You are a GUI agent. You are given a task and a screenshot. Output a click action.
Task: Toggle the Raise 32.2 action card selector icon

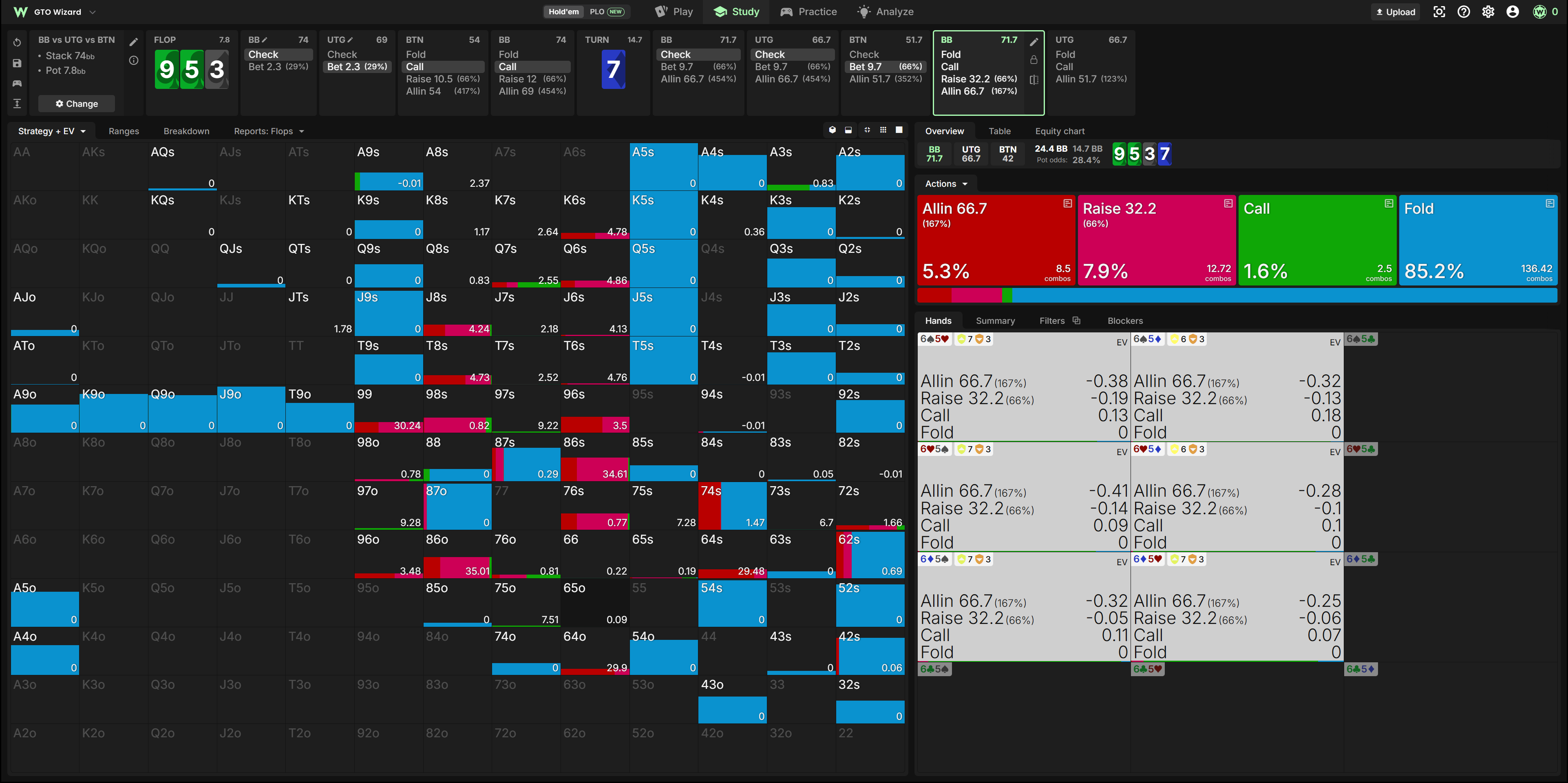1228,203
